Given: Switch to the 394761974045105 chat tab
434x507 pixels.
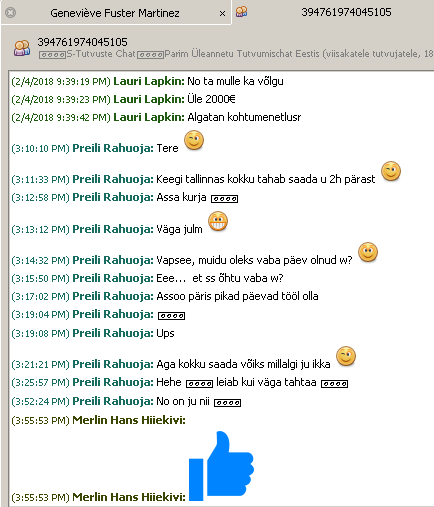Looking at the screenshot, I should coord(346,12).
